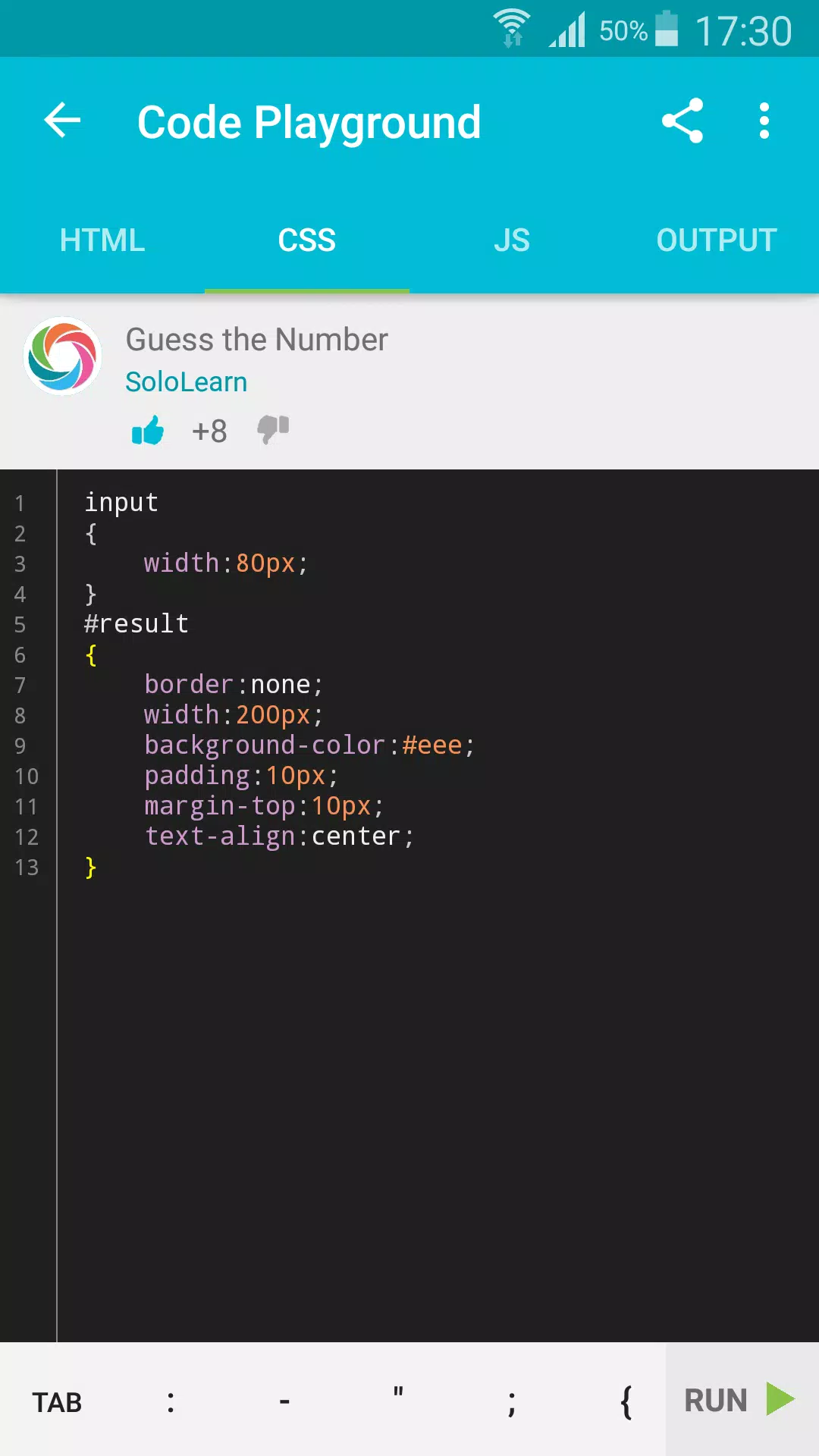
Task: Open the SoloLearn avatar logo
Action: [x=63, y=356]
